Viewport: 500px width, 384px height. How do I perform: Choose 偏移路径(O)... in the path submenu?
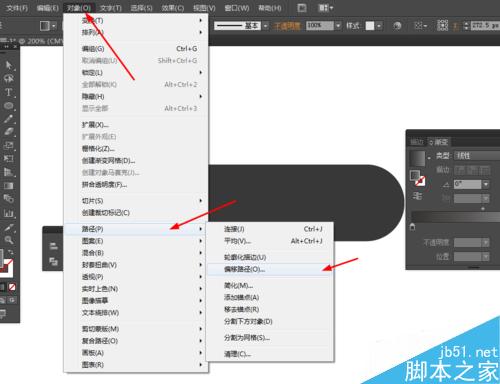pyautogui.click(x=270, y=269)
